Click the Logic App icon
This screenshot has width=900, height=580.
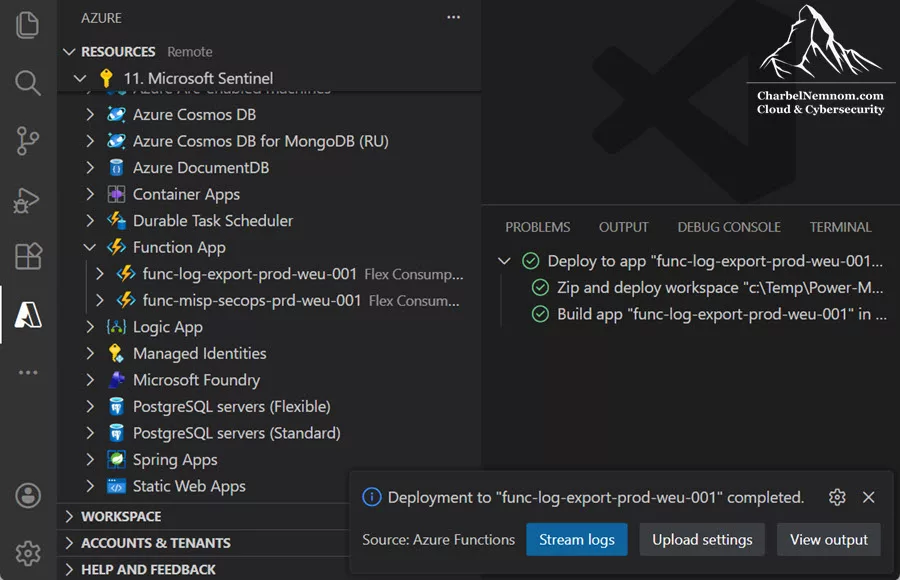(x=117, y=327)
